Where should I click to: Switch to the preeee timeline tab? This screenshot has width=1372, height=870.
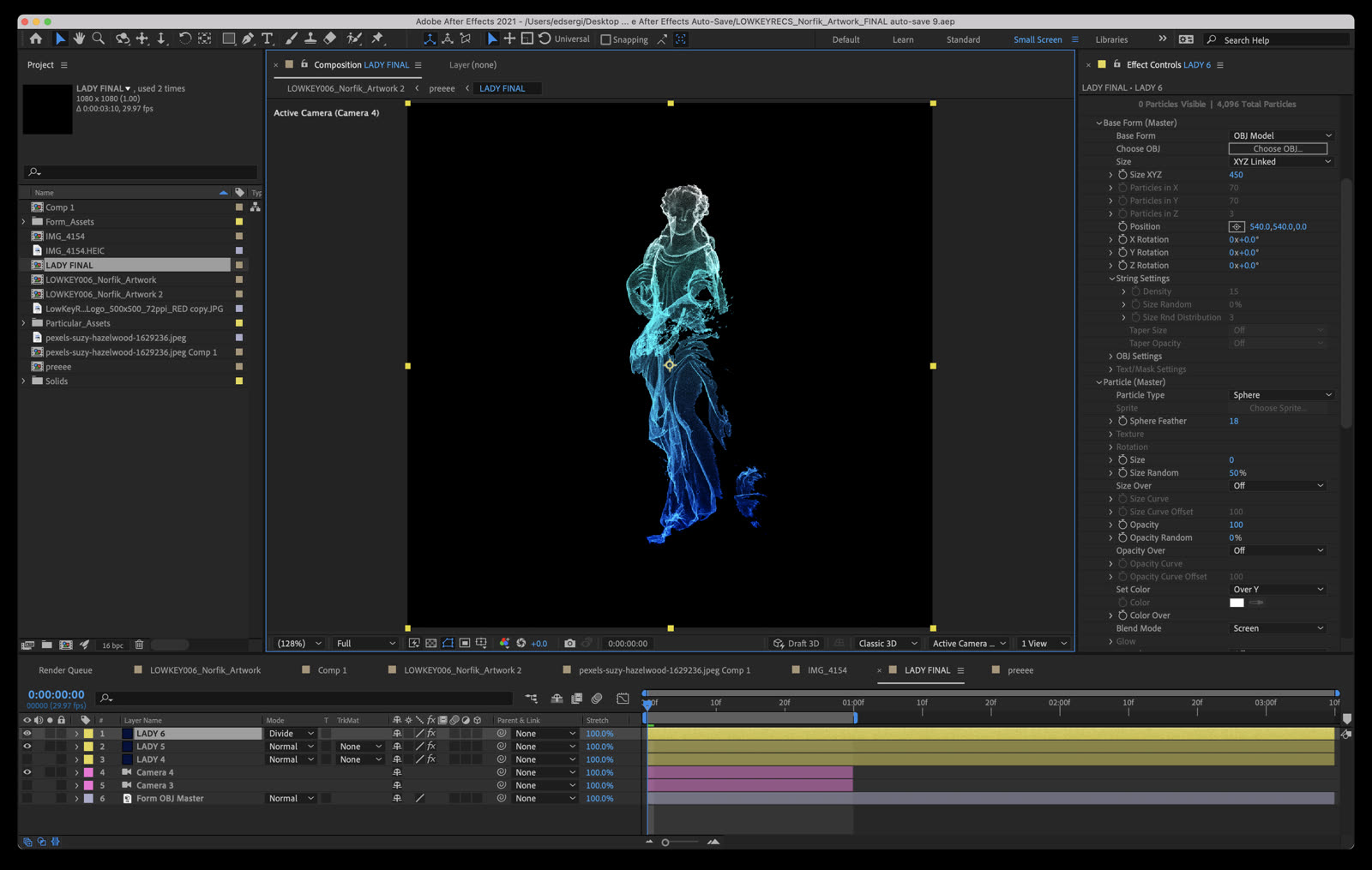[x=1020, y=670]
